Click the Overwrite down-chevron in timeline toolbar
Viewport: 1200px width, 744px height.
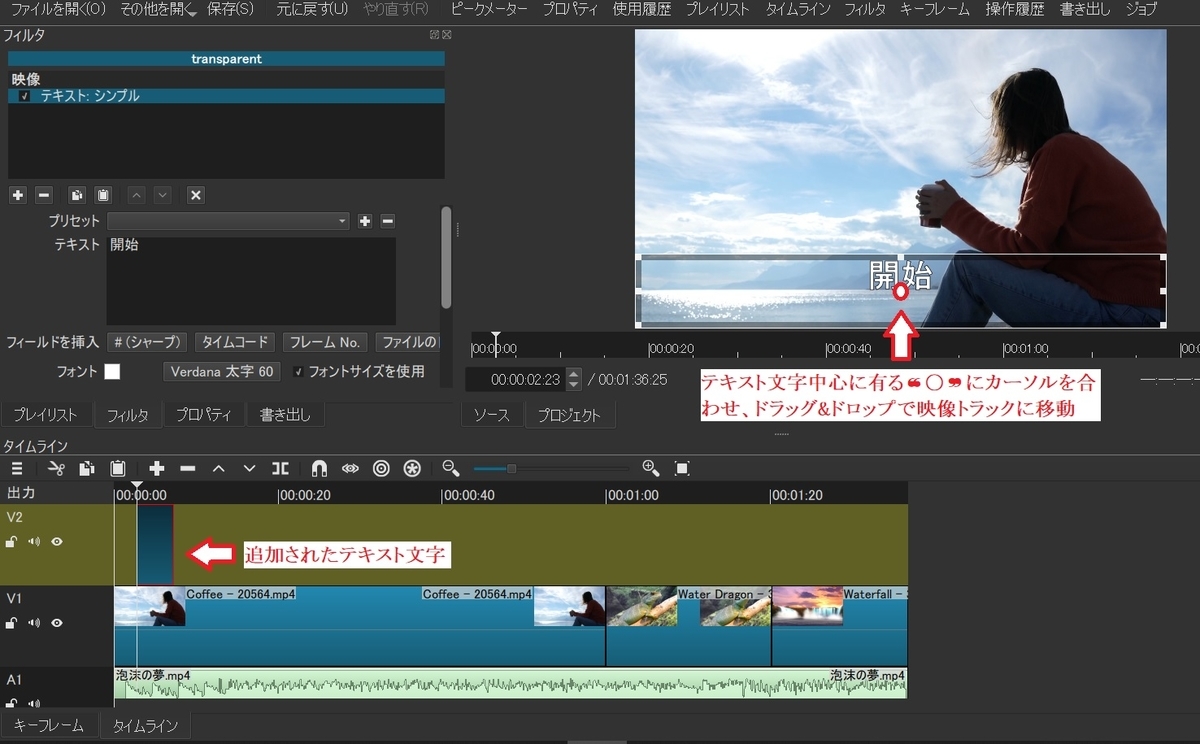pyautogui.click(x=249, y=468)
